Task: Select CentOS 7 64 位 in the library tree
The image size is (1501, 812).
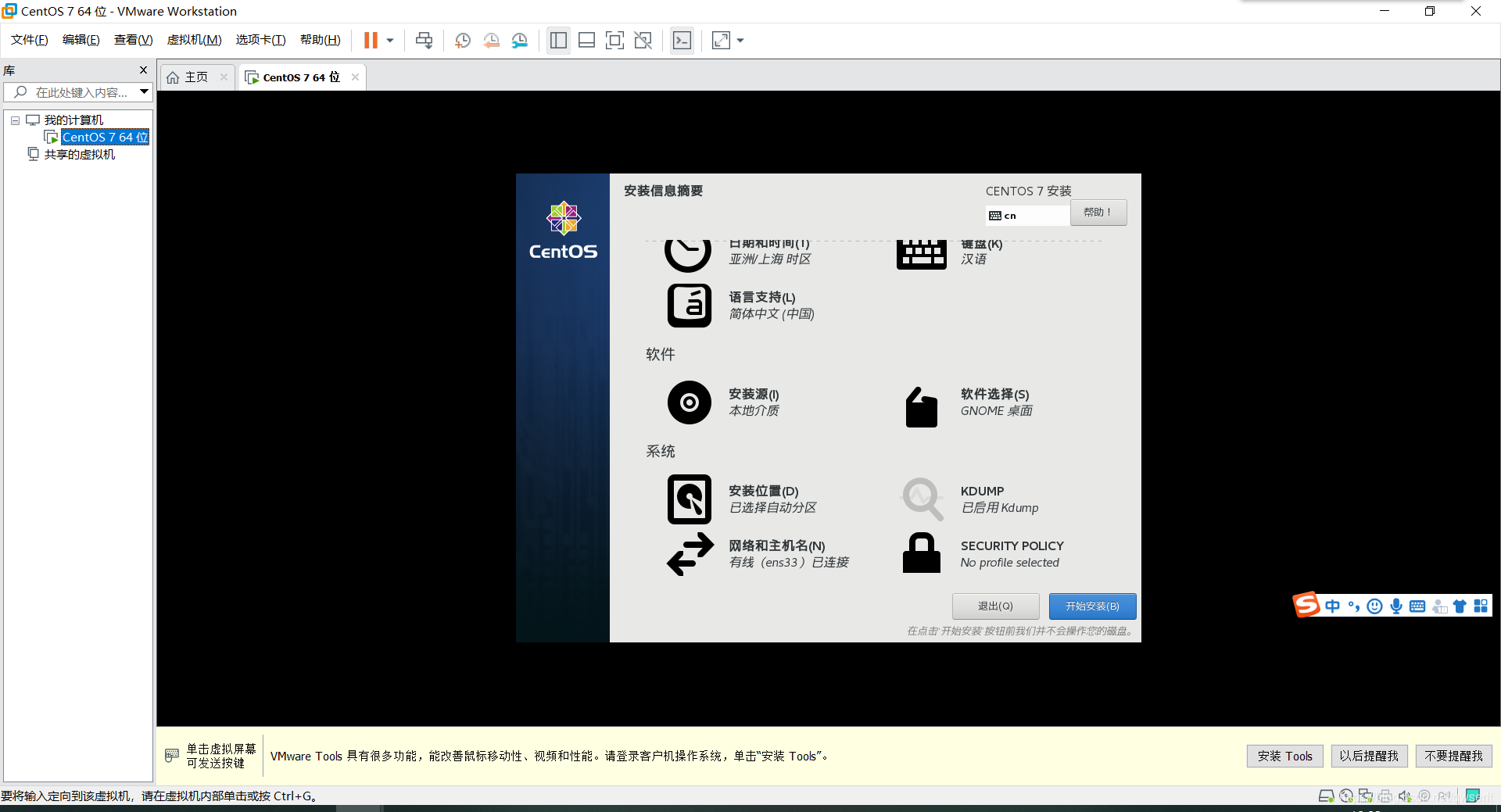Action: coord(105,138)
